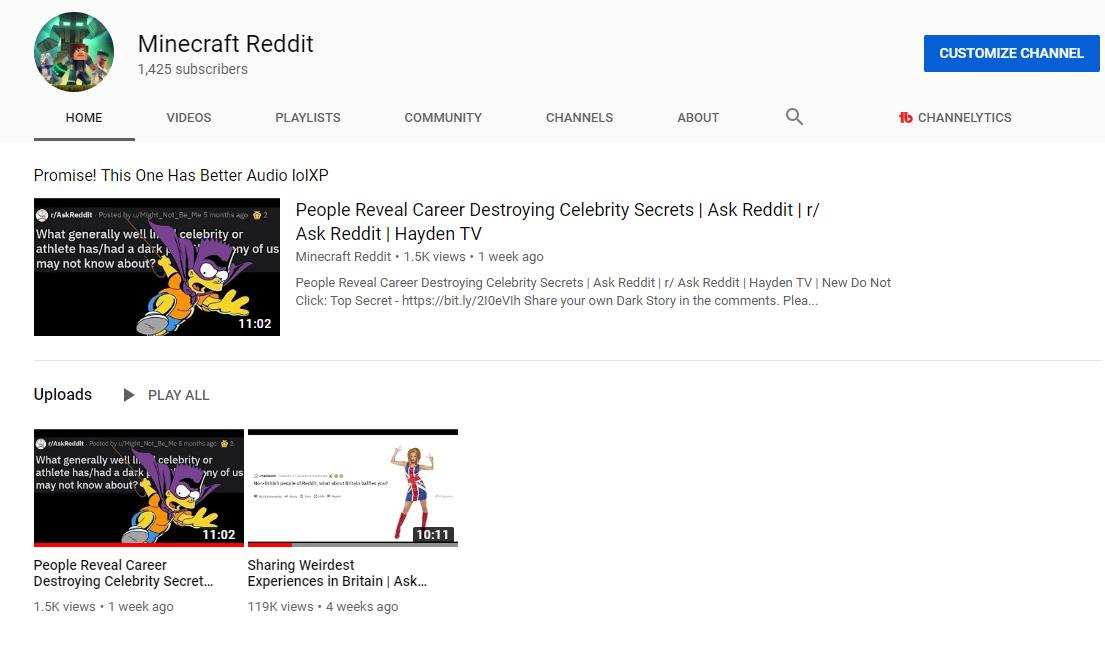Open Uploads thumbnail of celebrity secrets video
The image size is (1105, 660).
tap(139, 487)
